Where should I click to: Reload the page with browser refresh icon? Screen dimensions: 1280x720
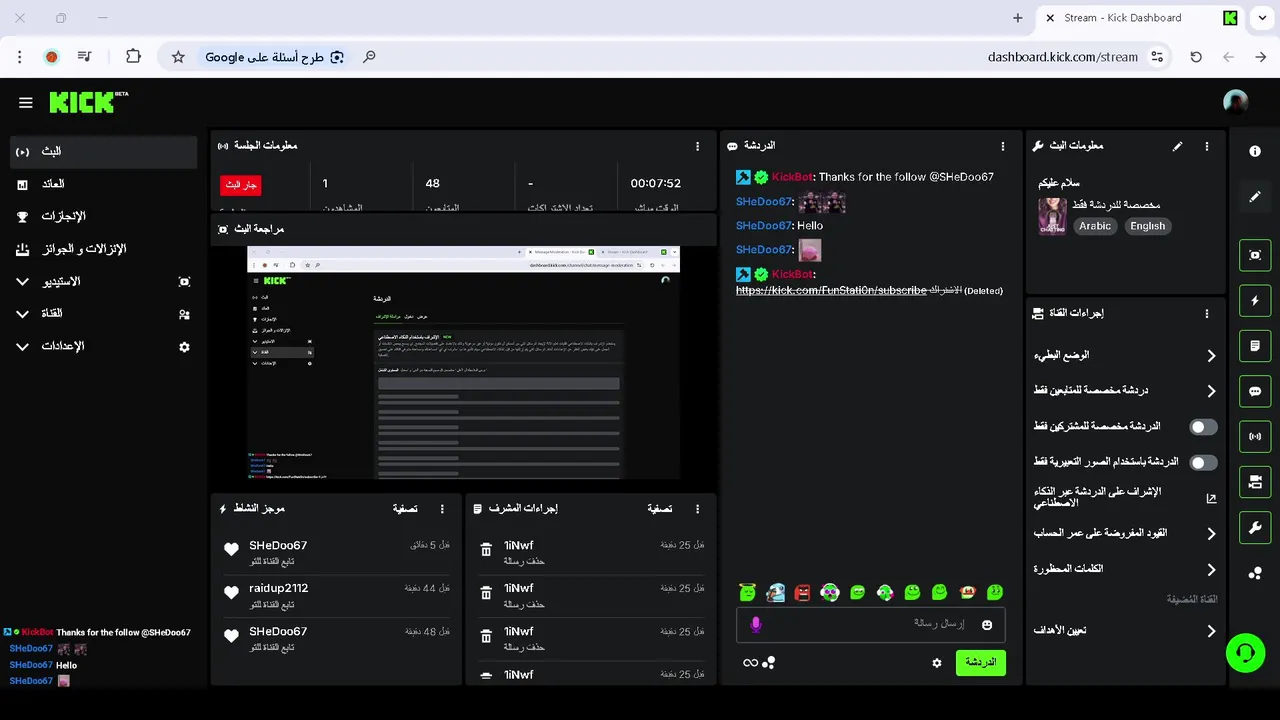tap(1196, 57)
